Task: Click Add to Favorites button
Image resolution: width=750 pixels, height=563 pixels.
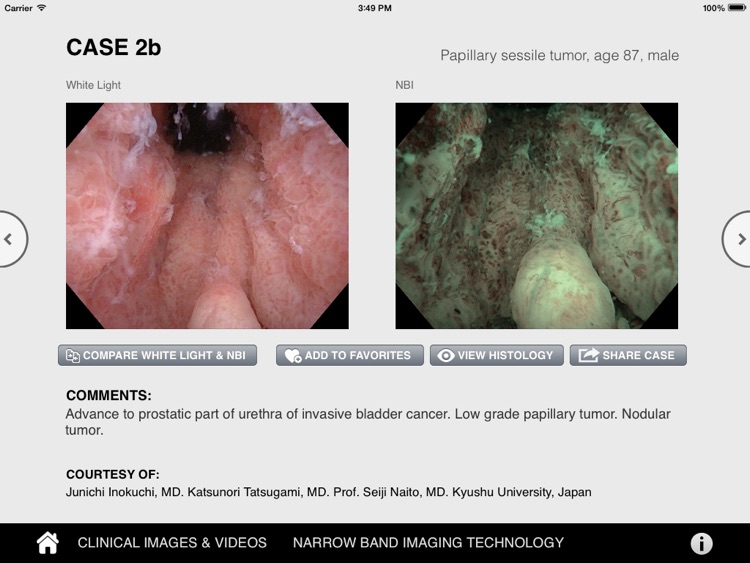Action: (x=350, y=355)
